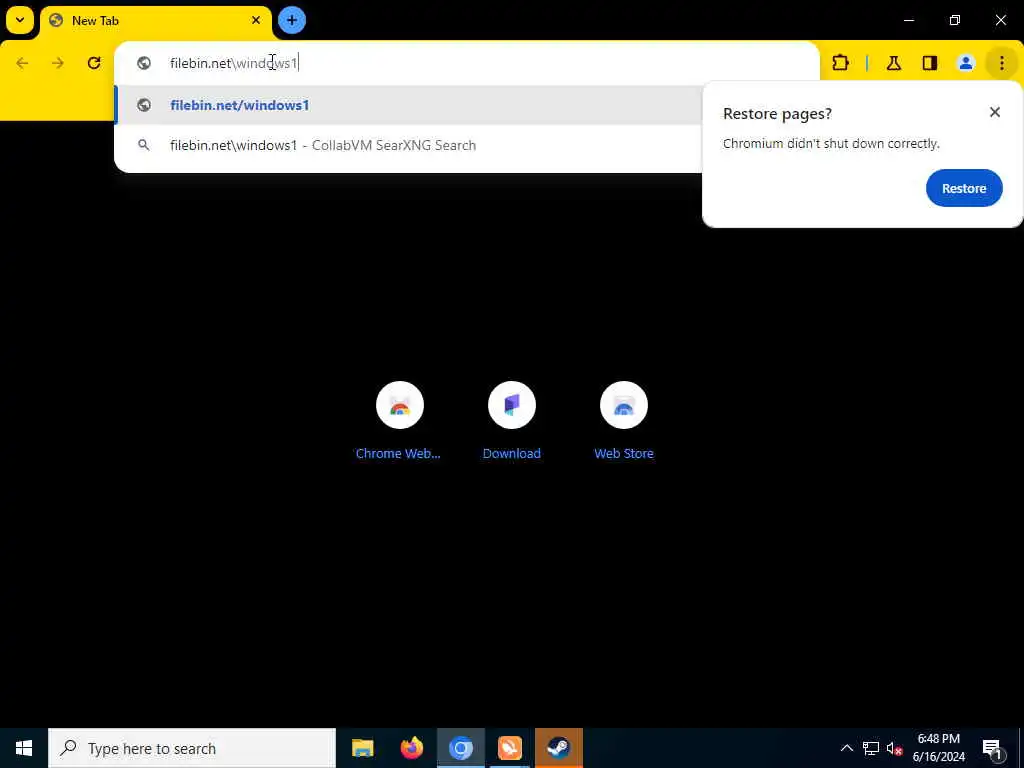Click the globe icon in address bar
1024x768 pixels.
(x=144, y=63)
